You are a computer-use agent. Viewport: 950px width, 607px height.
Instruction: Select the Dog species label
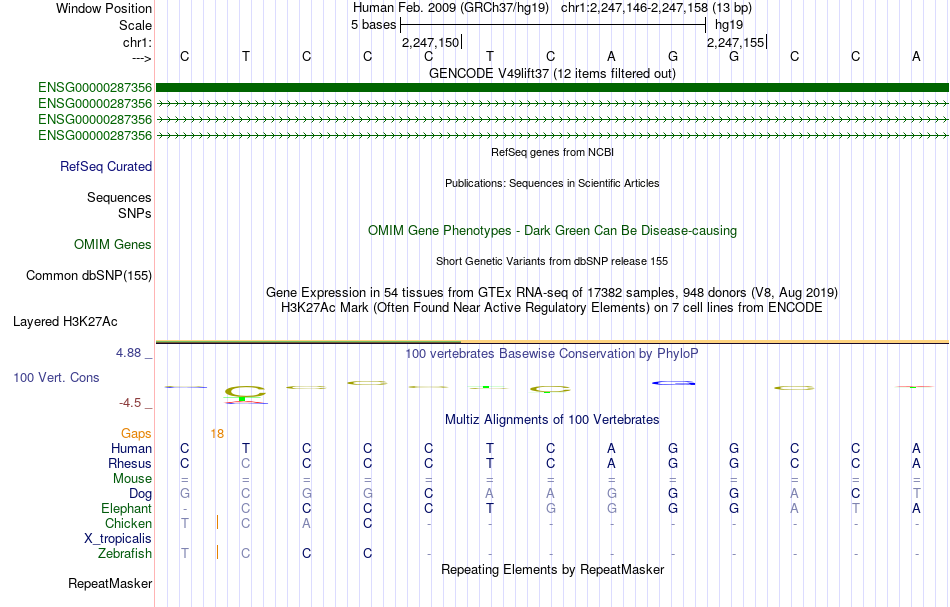140,494
